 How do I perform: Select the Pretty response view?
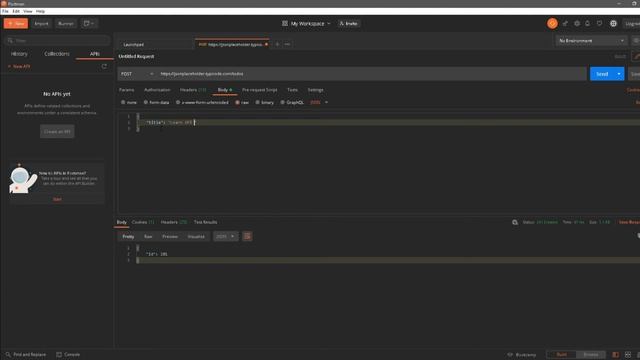128,237
